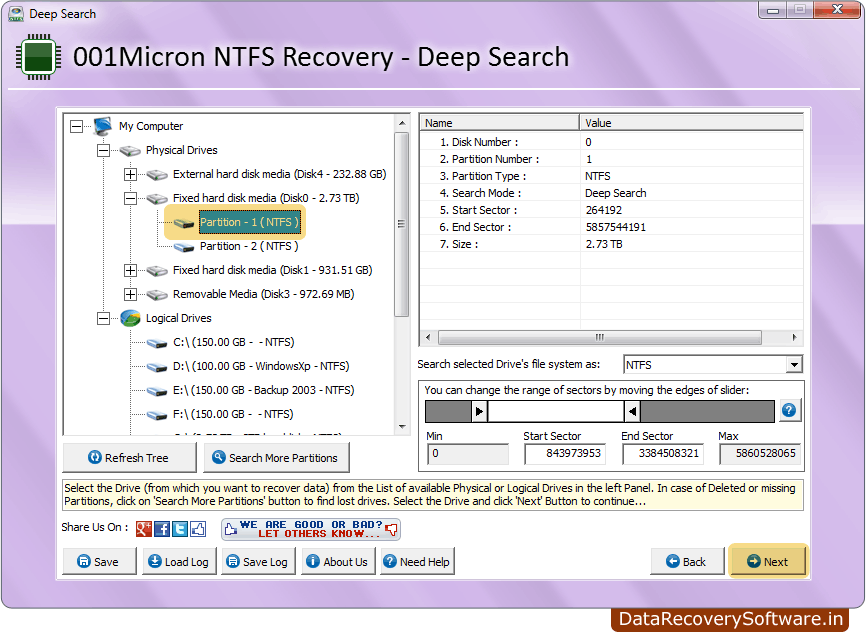Screen dimensions: 866x632
Task: Click the Value column header
Action: [x=691, y=123]
